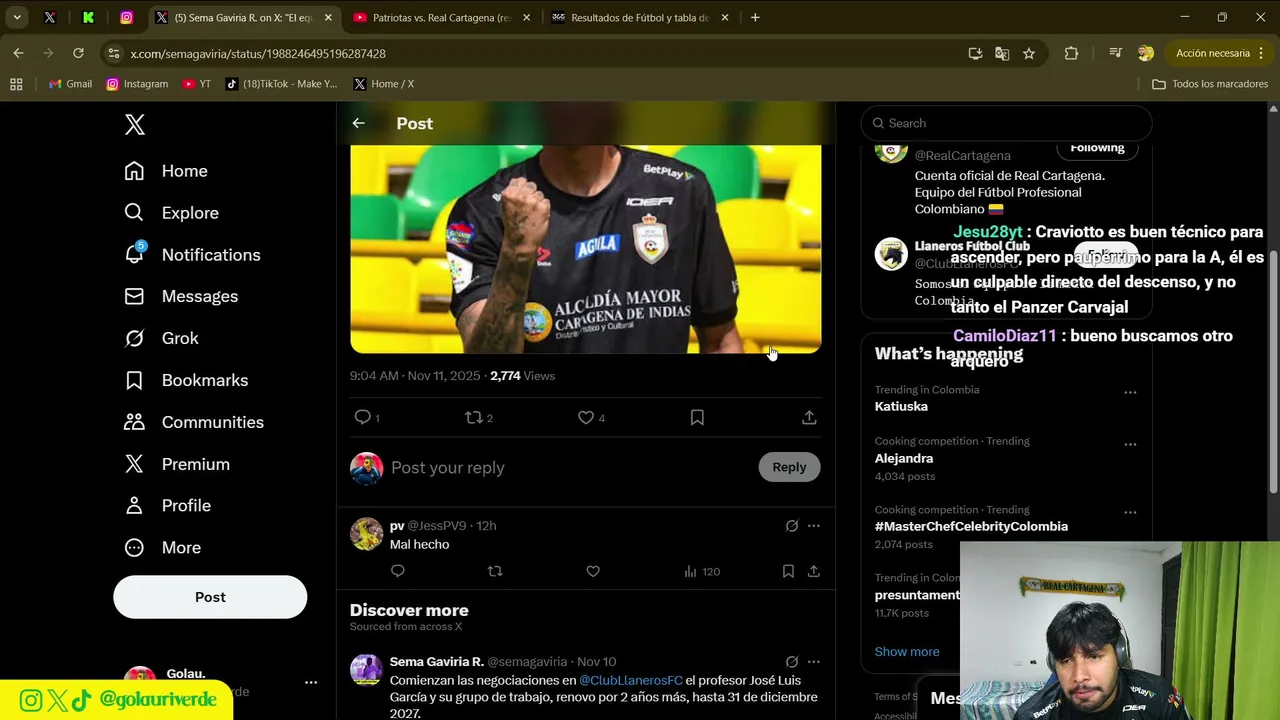Open browser extensions puzzle icon
Viewport: 1280px width, 720px height.
tap(1071, 54)
